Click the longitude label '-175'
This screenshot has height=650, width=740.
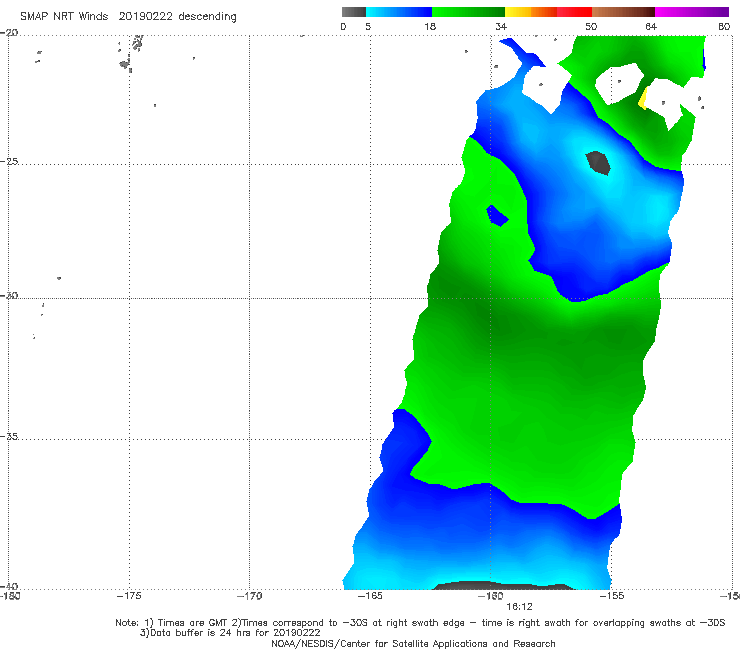pyautogui.click(x=129, y=596)
